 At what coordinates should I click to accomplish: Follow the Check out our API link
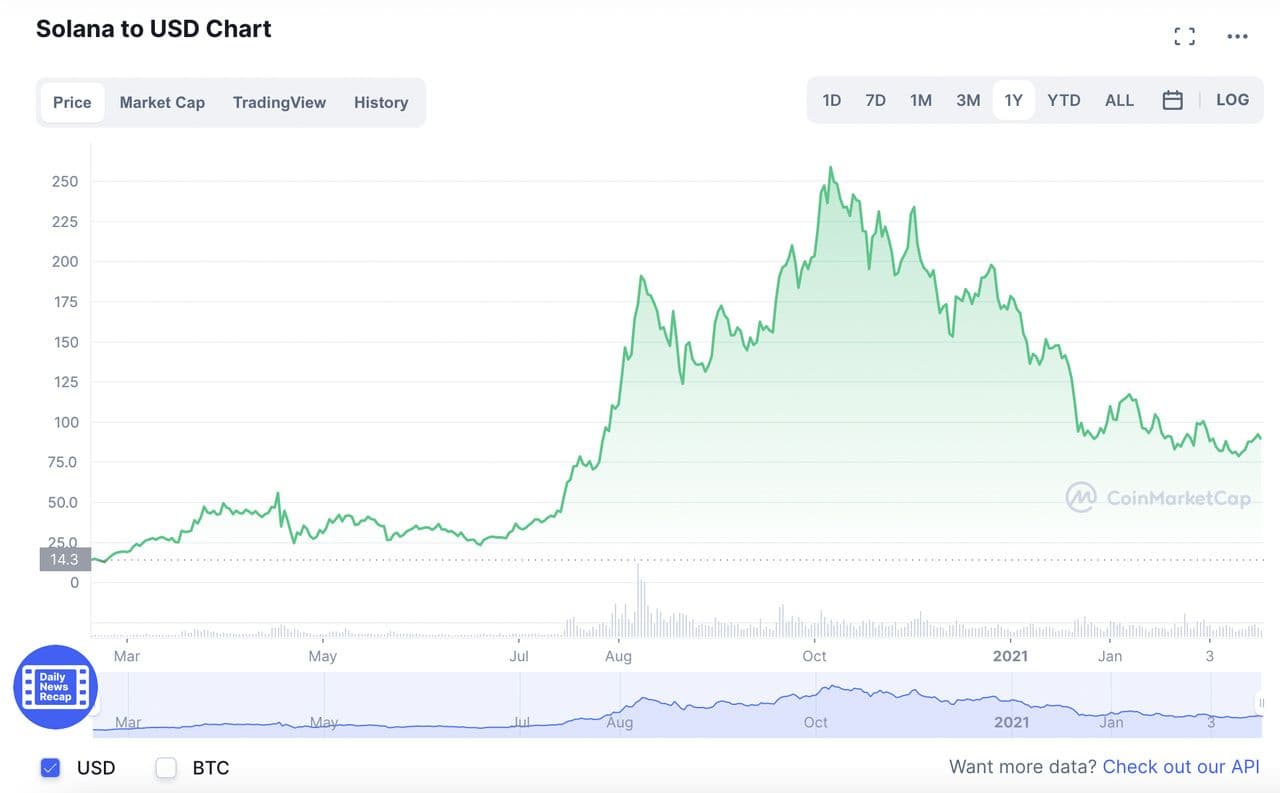(x=1181, y=767)
